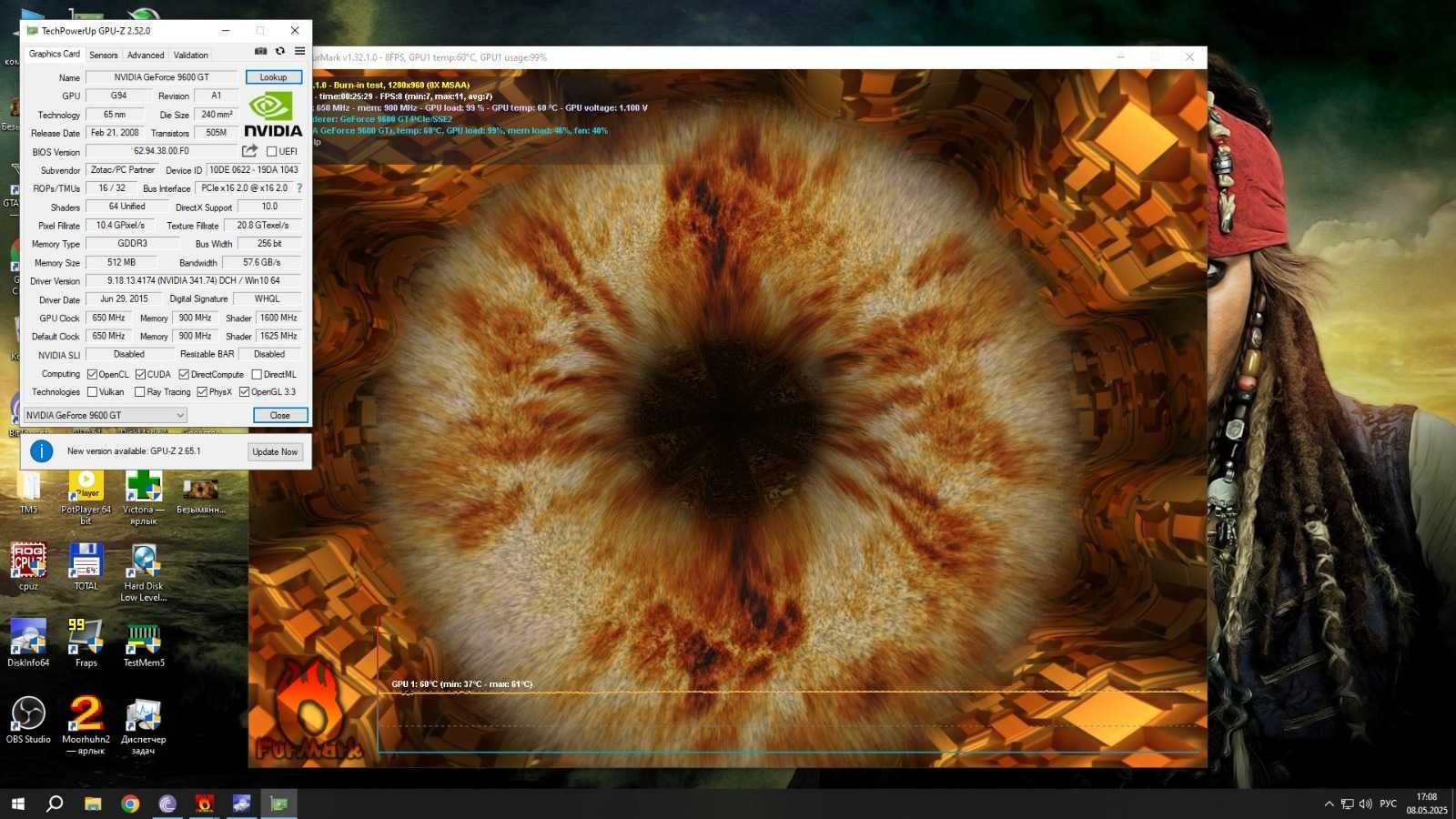Image resolution: width=1456 pixels, height=819 pixels.
Task: Select the TestMem5 desktop icon
Action: coord(144,643)
